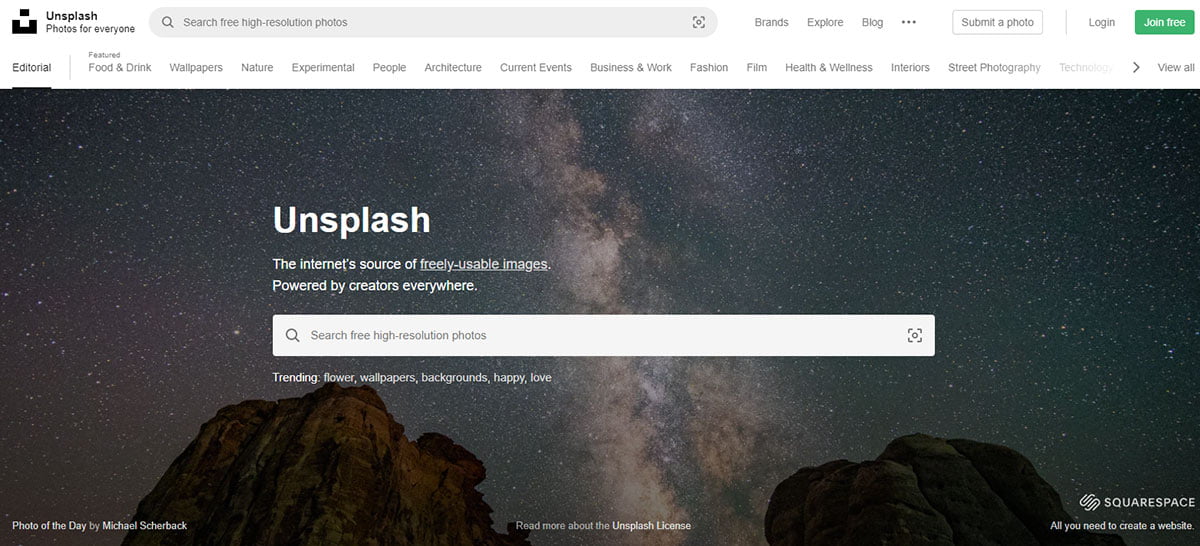Click the Unsplash Photos for everyone title

coord(90,22)
